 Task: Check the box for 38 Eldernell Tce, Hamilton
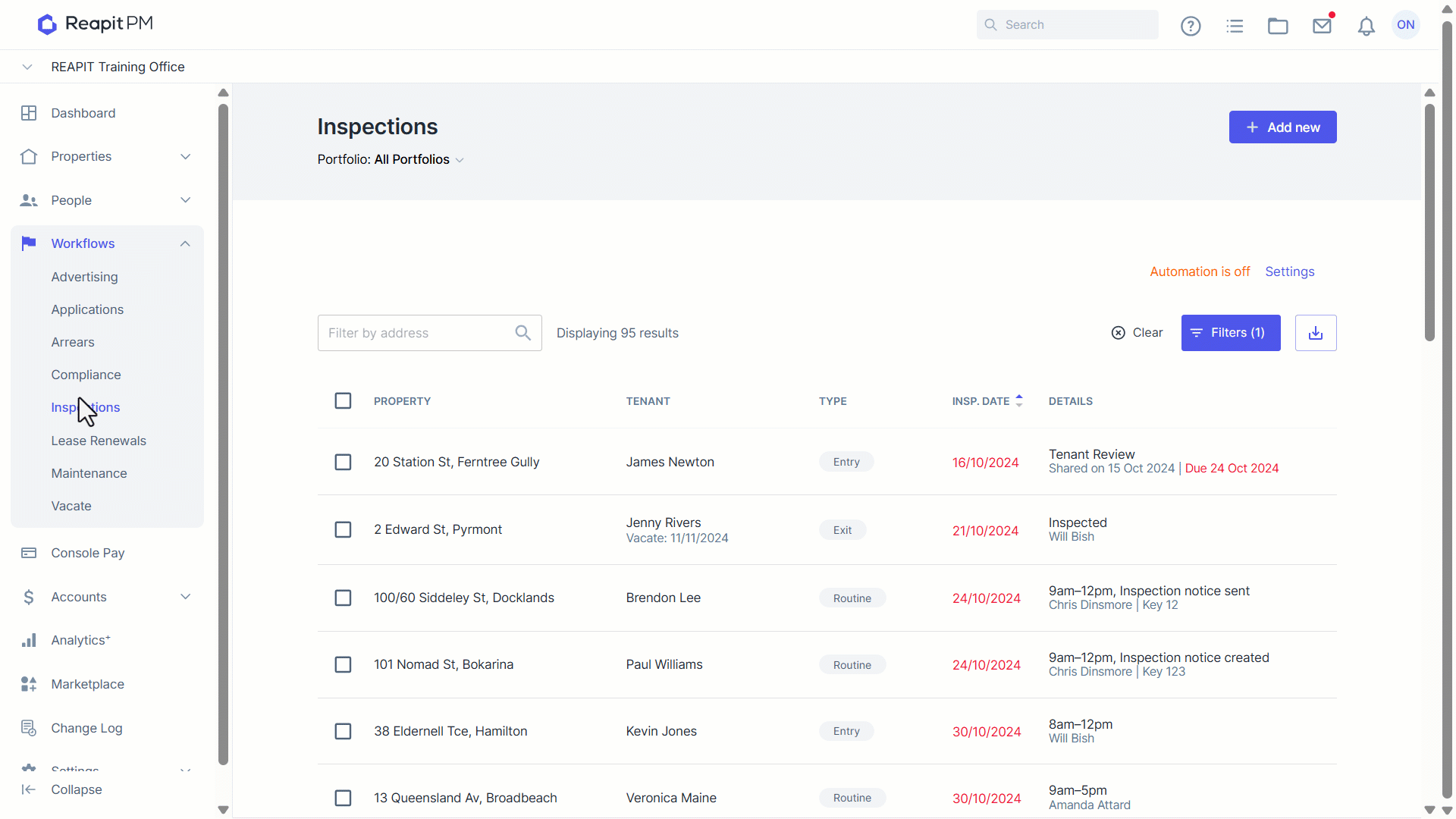tap(343, 731)
